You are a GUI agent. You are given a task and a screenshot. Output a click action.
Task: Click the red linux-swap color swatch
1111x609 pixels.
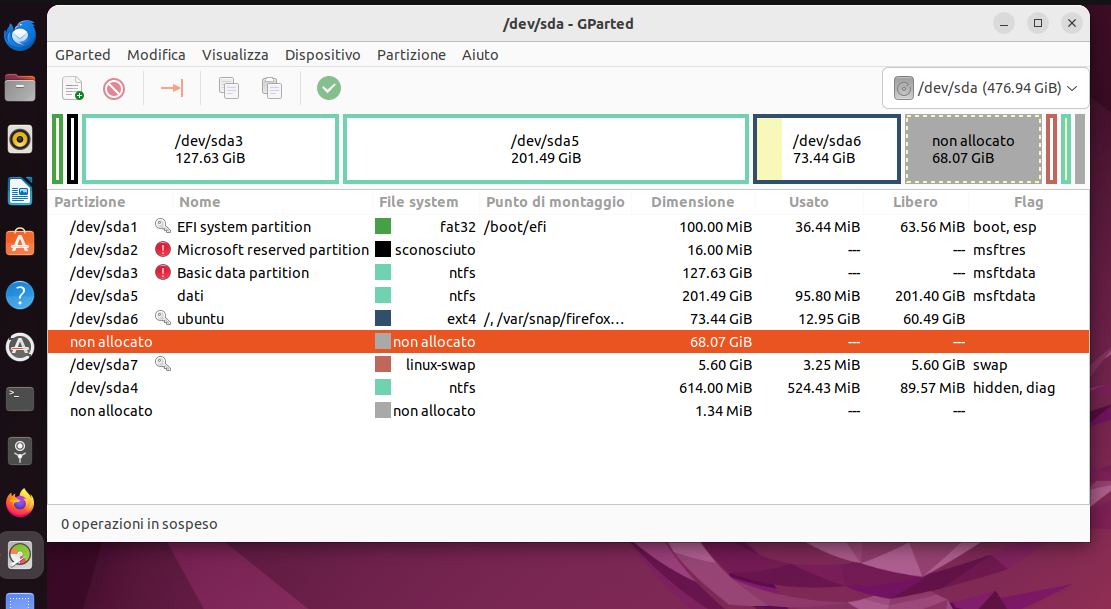(383, 364)
